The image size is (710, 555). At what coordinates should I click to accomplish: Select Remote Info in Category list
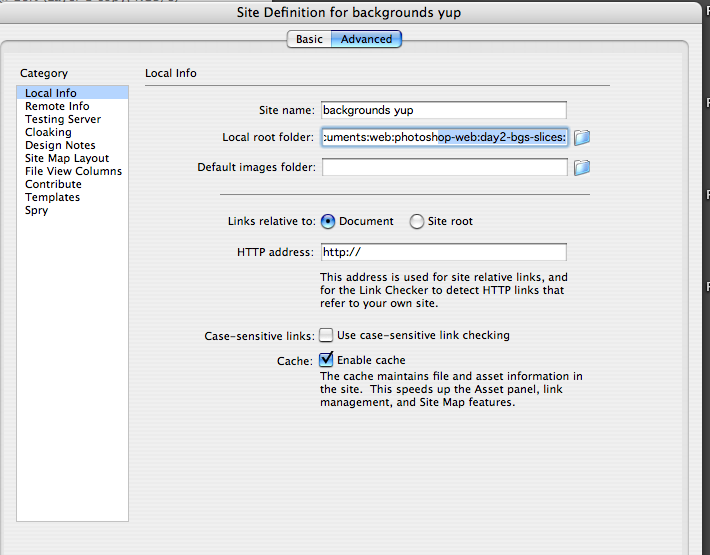point(57,106)
